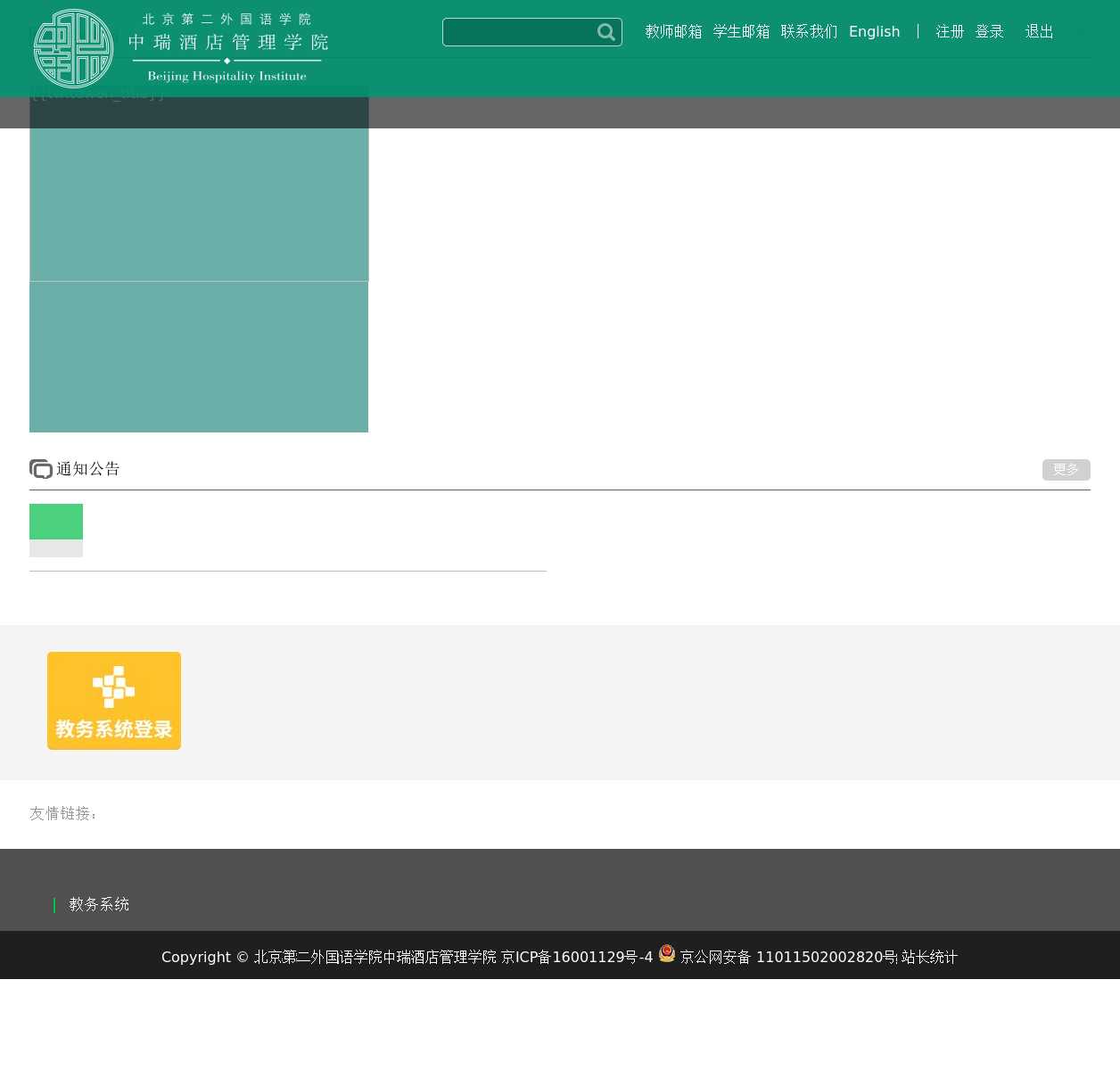Click the 京ICP备16001129号-4 link
This screenshot has height=1070, width=1120.
pyautogui.click(x=577, y=957)
